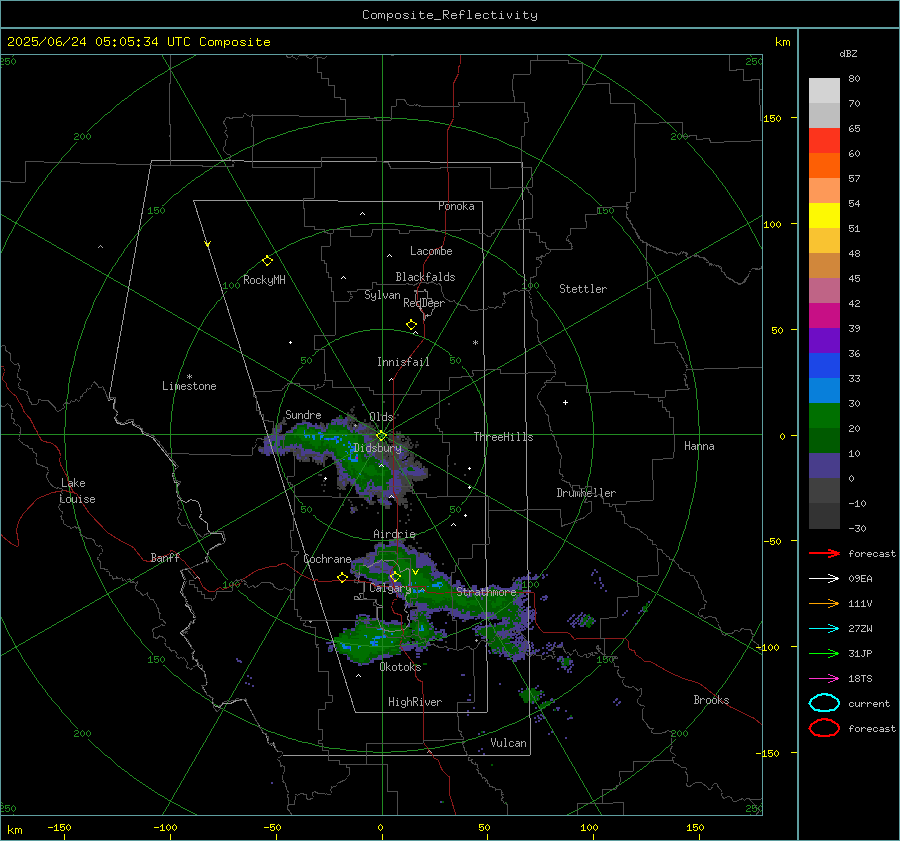Click the Banff town label

click(165, 558)
